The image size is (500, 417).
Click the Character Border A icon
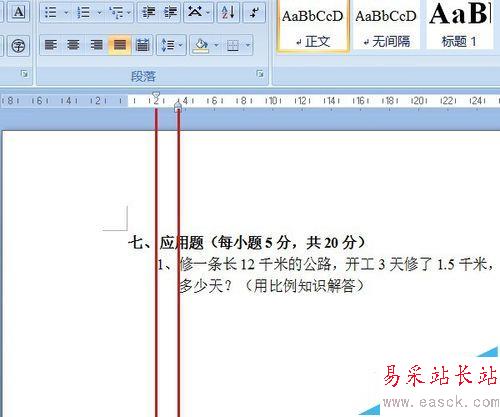pos(19,12)
